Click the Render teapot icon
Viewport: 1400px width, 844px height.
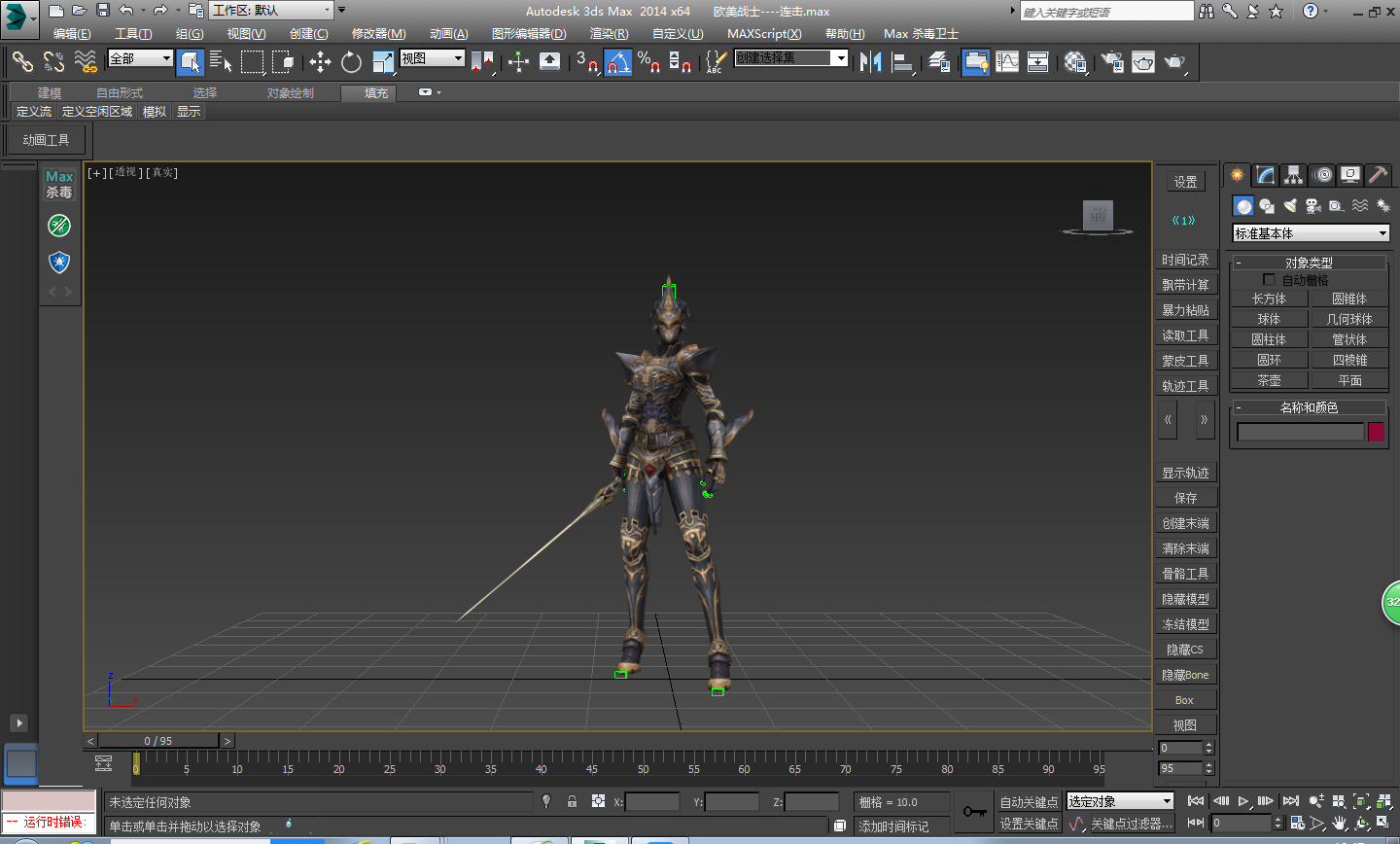click(1174, 62)
